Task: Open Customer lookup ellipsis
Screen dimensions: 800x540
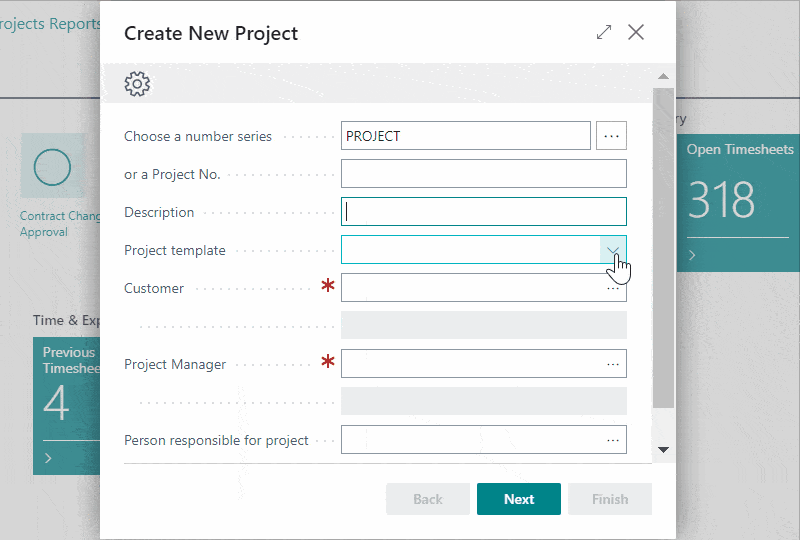Action: pos(613,288)
